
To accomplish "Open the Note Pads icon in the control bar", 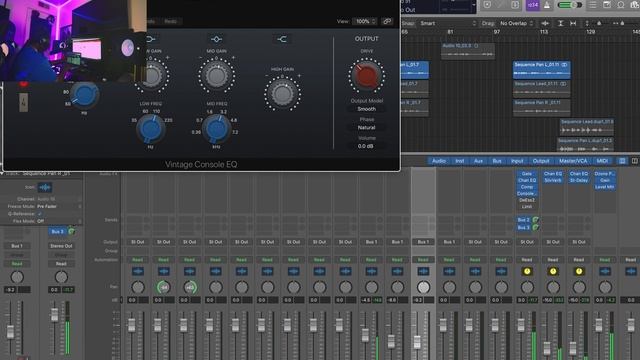I will click(x=607, y=5).
